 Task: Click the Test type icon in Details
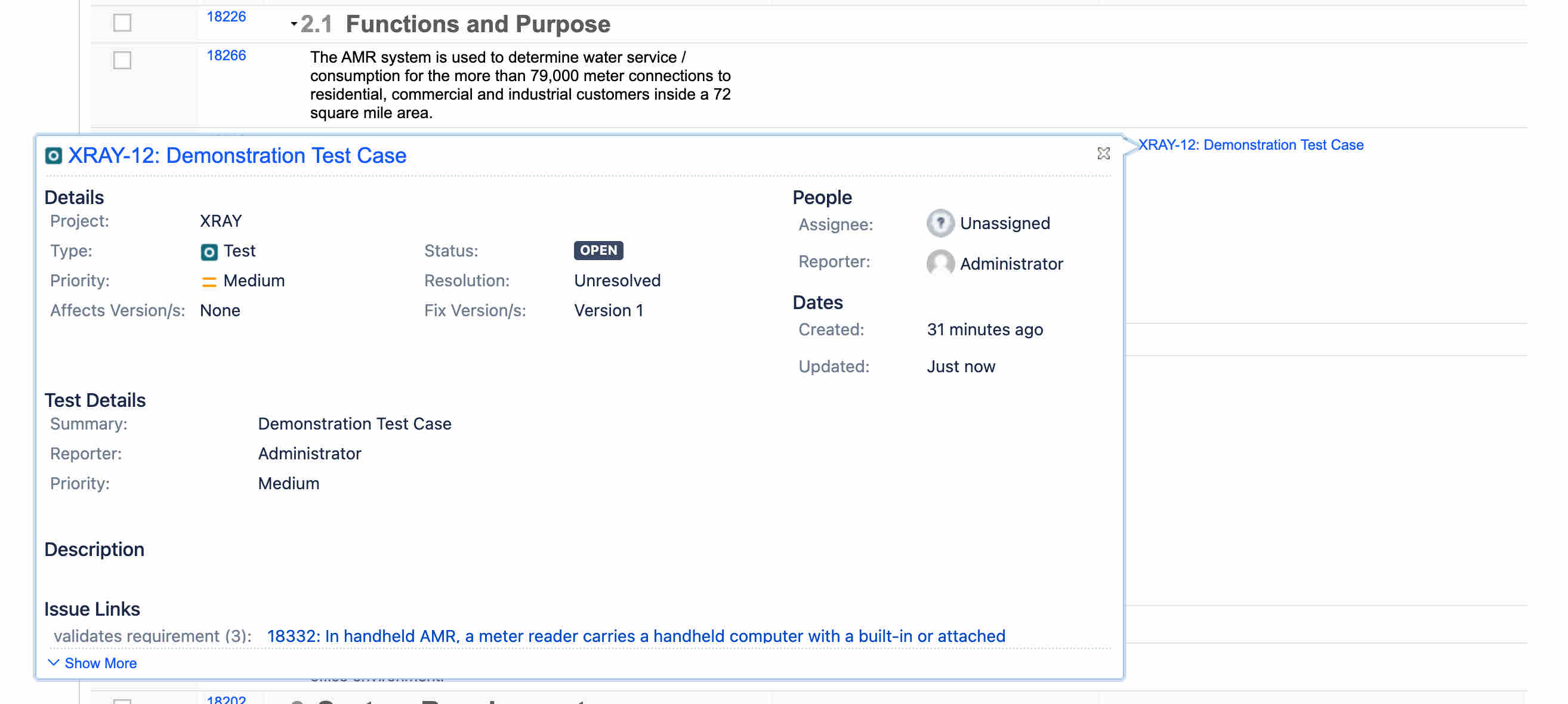pyautogui.click(x=209, y=251)
